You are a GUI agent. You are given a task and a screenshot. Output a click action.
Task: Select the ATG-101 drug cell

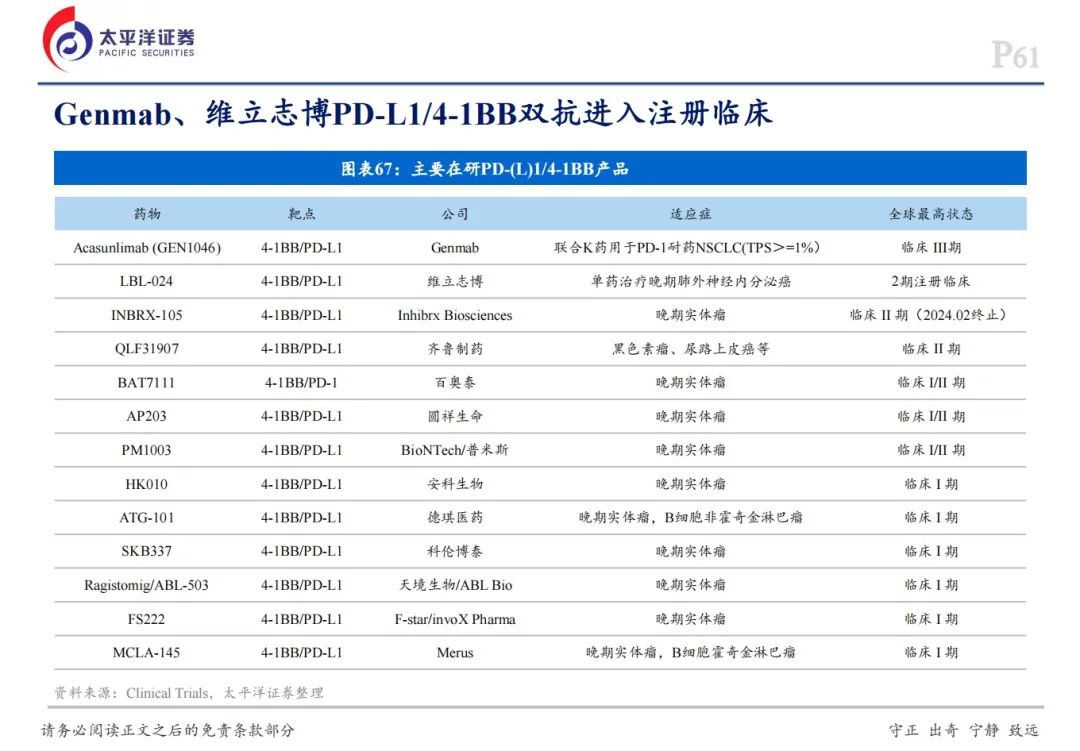coord(147,517)
